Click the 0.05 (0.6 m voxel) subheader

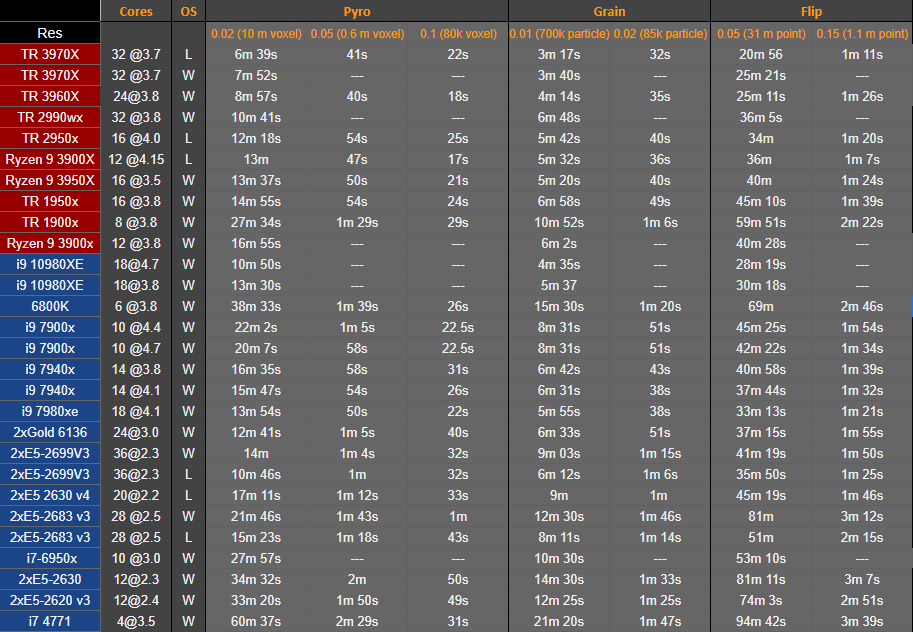click(x=357, y=34)
